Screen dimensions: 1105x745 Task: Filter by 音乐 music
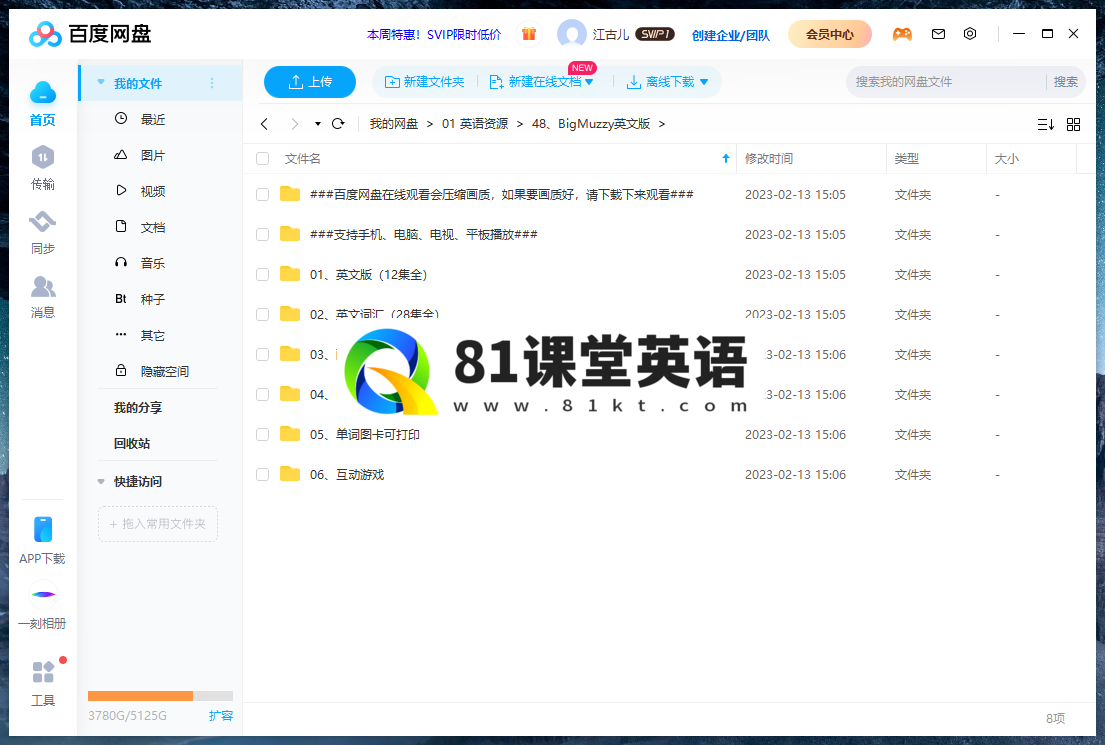coord(152,263)
